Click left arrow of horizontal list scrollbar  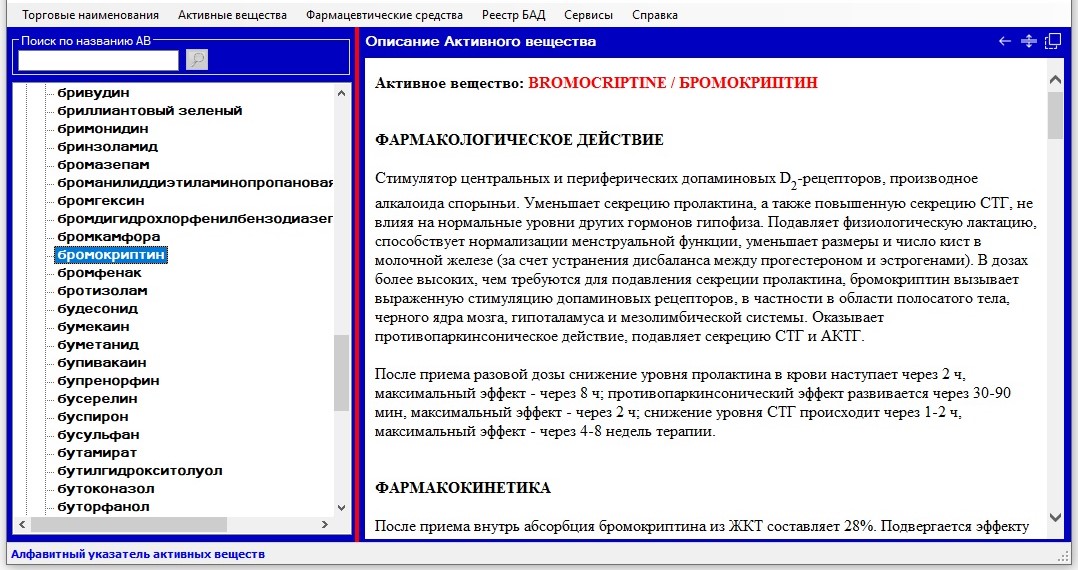[21, 524]
